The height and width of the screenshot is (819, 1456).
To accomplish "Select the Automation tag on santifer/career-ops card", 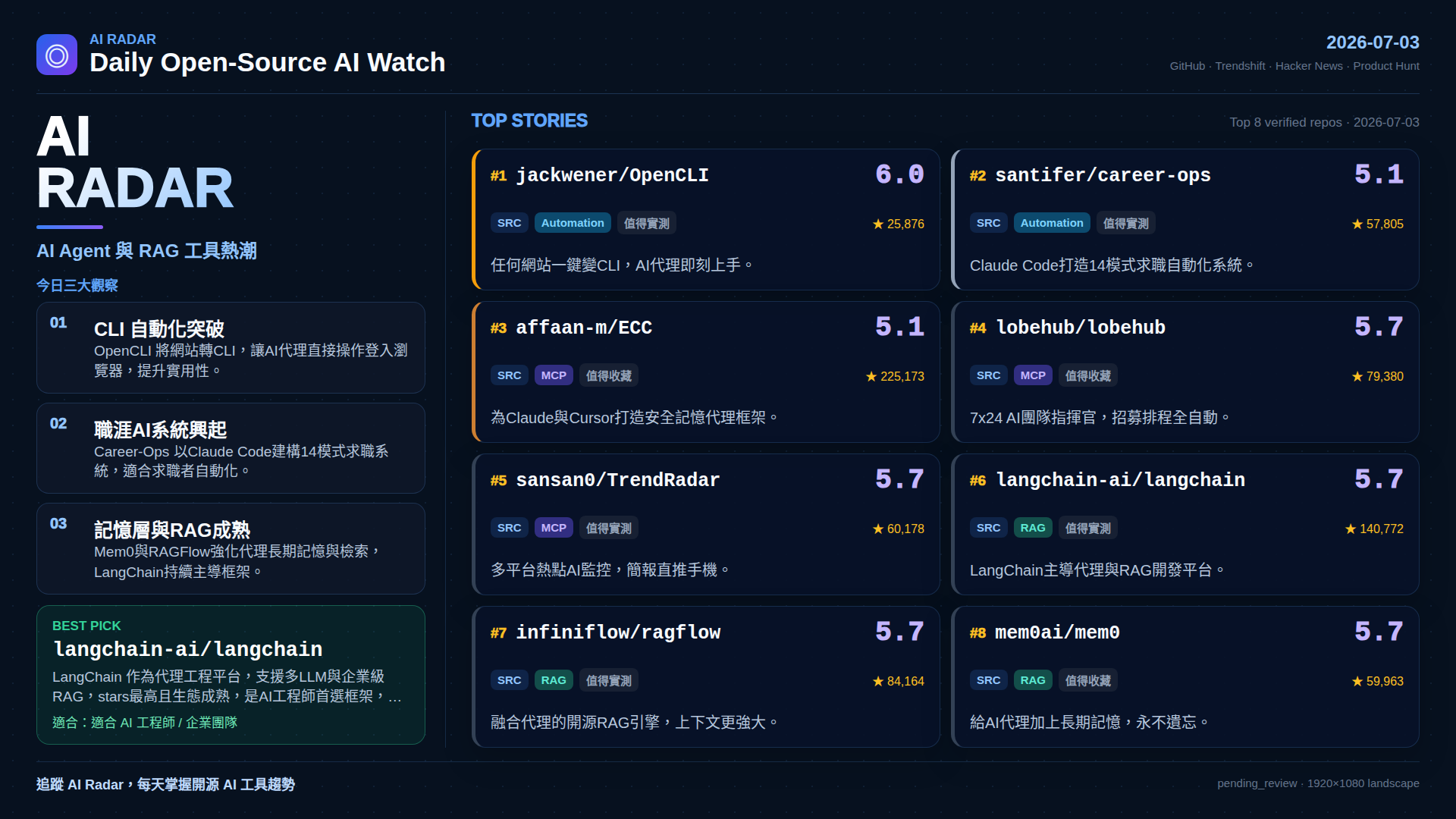I will coord(1052,223).
